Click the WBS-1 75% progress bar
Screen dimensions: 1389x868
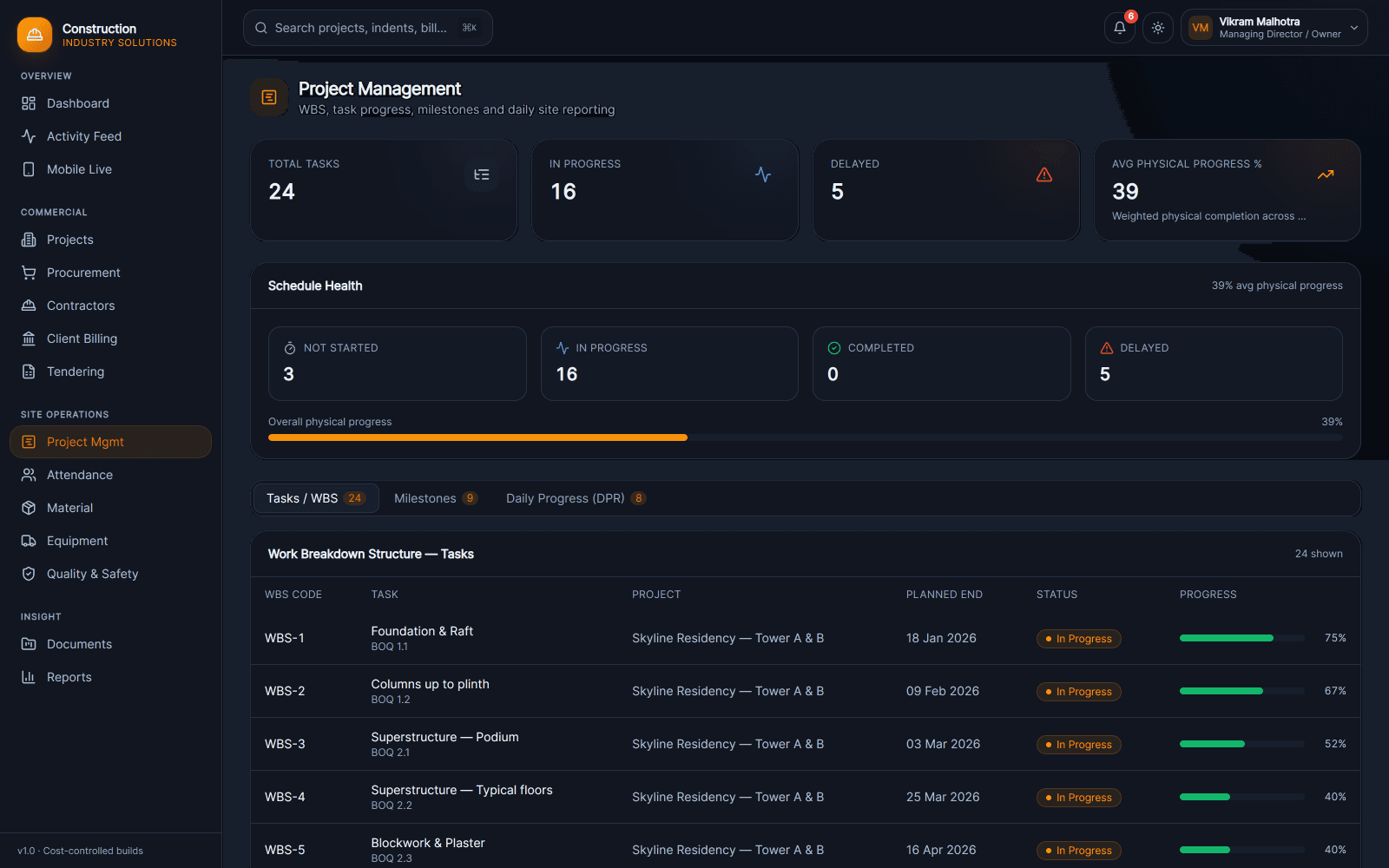[1241, 638]
